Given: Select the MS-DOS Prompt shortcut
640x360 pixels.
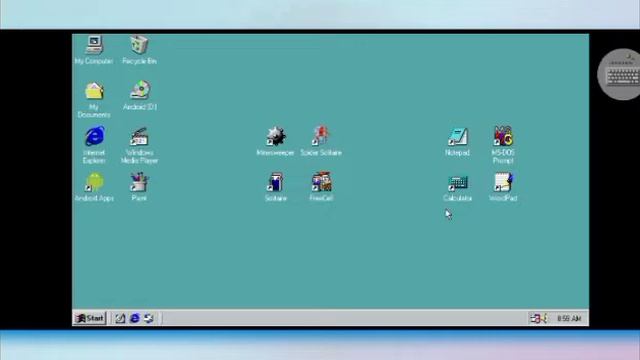Looking at the screenshot, I should (x=503, y=136).
